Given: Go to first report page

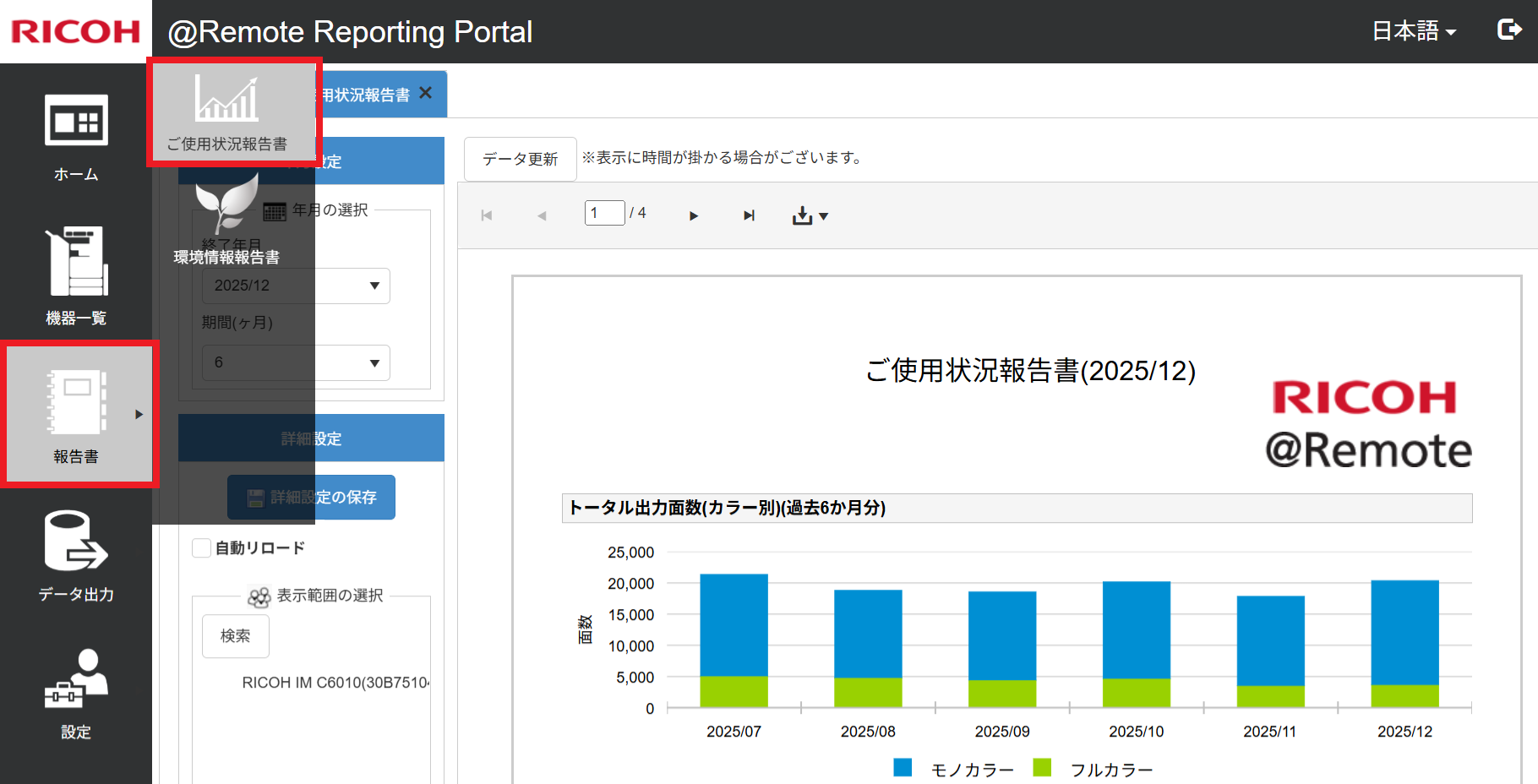Looking at the screenshot, I should point(487,215).
